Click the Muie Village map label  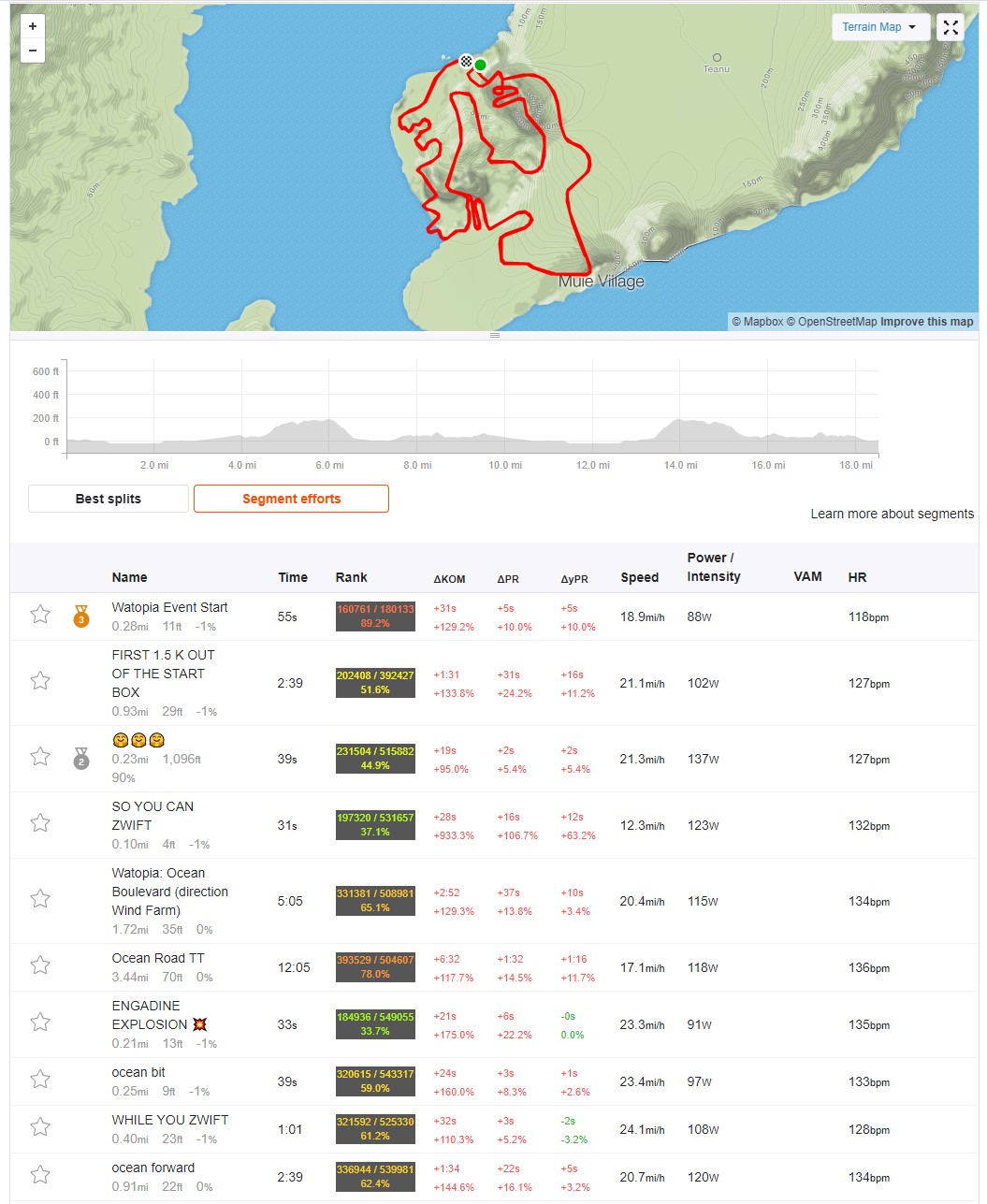(x=602, y=282)
